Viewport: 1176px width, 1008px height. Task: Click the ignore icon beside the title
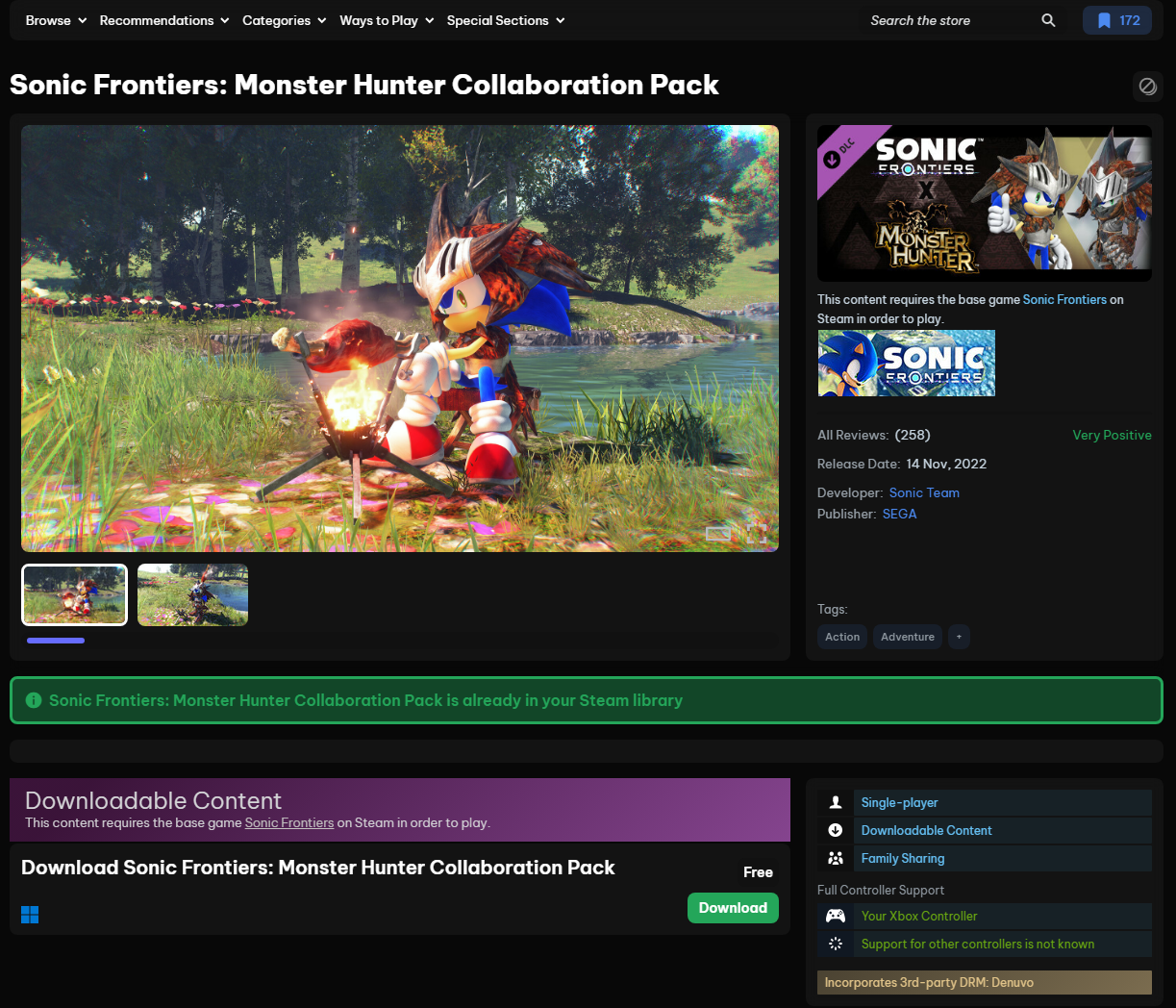(x=1147, y=86)
